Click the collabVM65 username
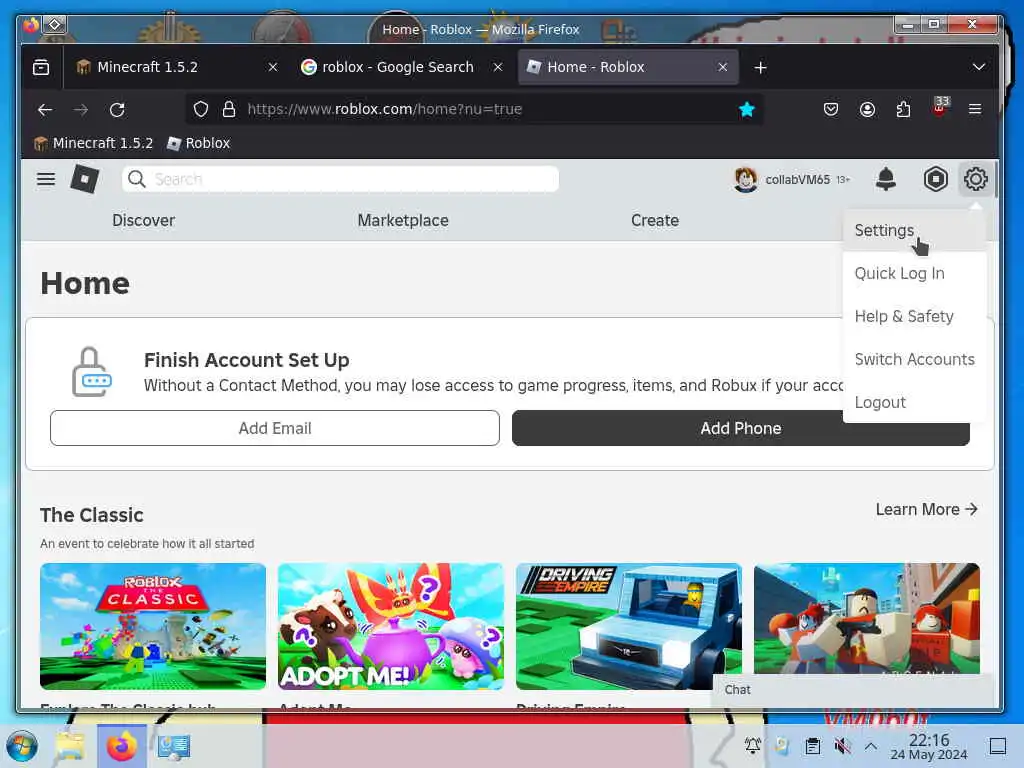 point(797,180)
